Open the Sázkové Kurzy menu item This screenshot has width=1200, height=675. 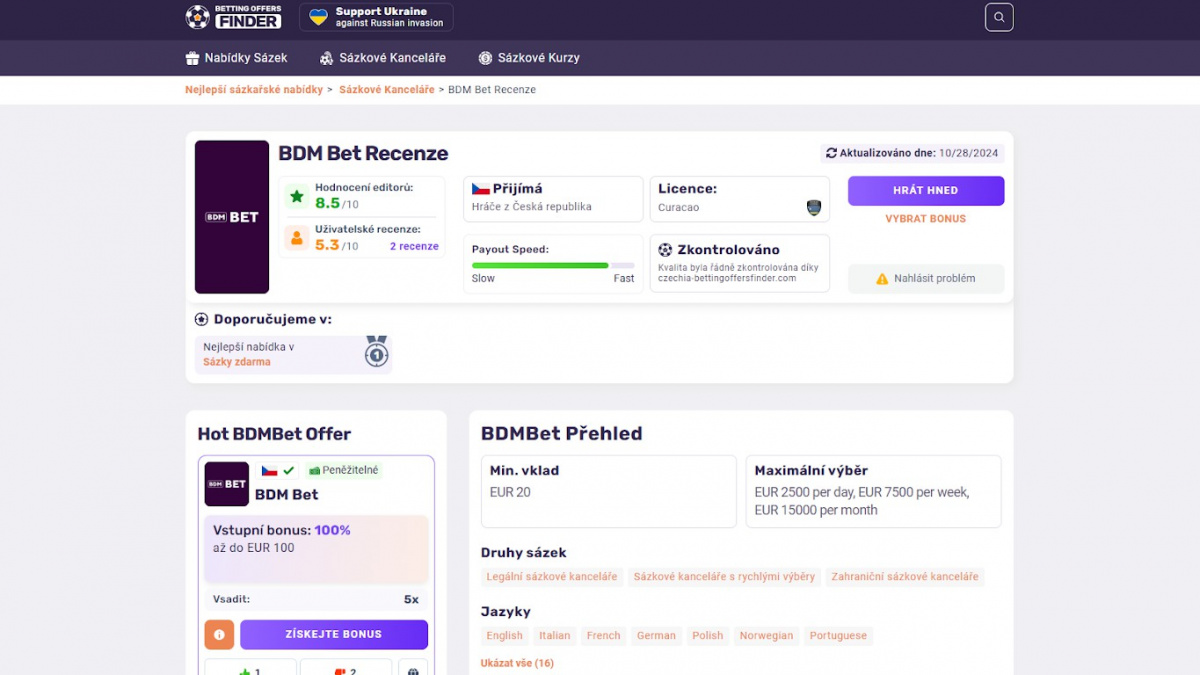coord(529,57)
